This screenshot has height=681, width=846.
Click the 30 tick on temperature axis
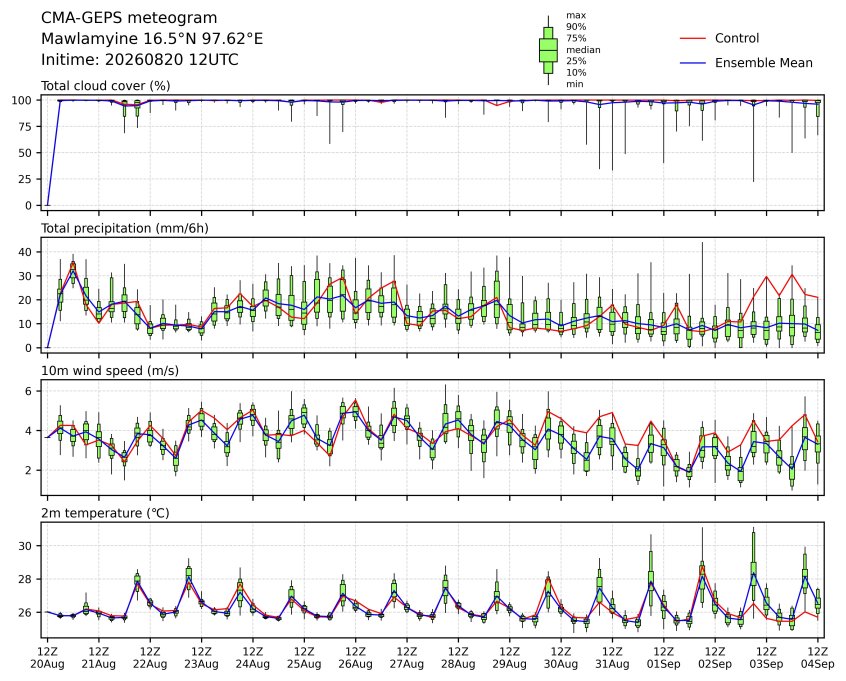point(25,546)
